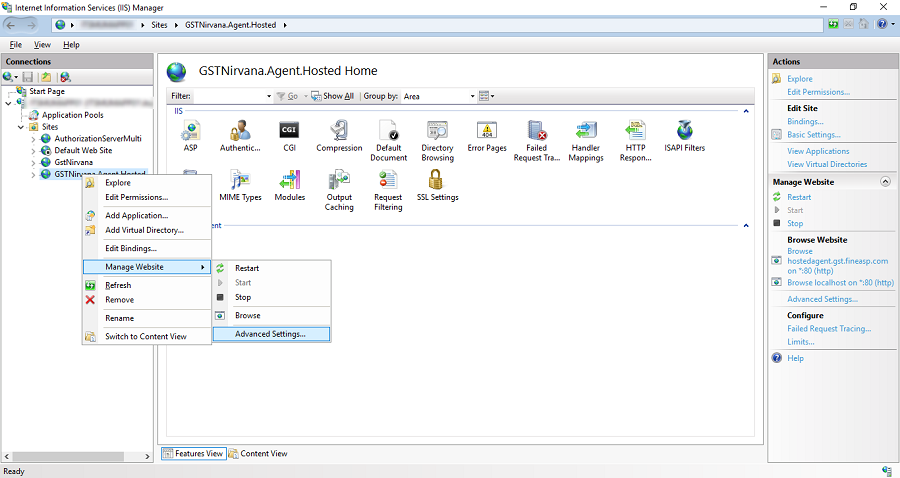900x478 pixels.
Task: Choose Stop in the Manage Website submenu
Action: tap(271, 297)
